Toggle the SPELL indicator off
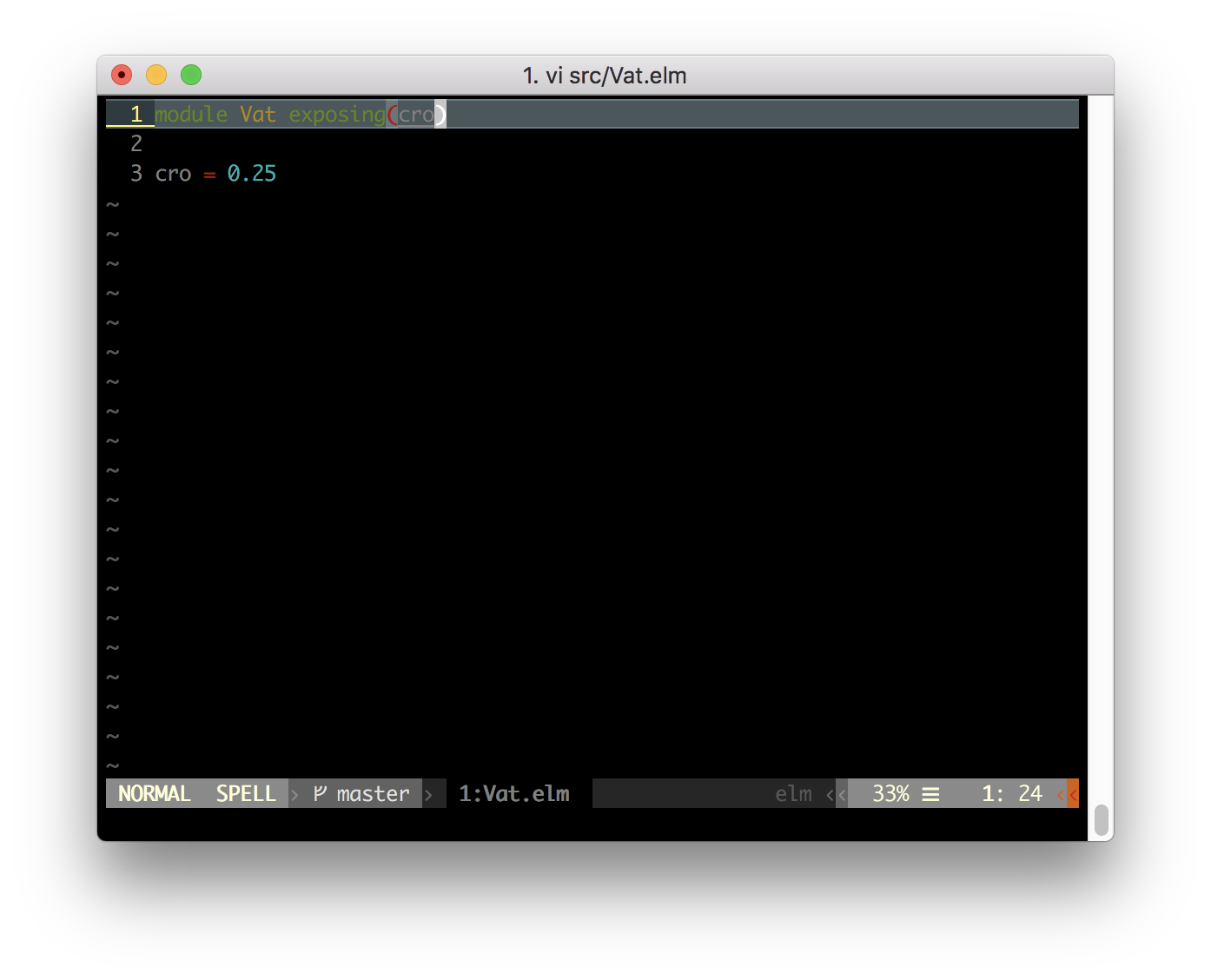Screen dimensions: 1211x980 click(246, 793)
